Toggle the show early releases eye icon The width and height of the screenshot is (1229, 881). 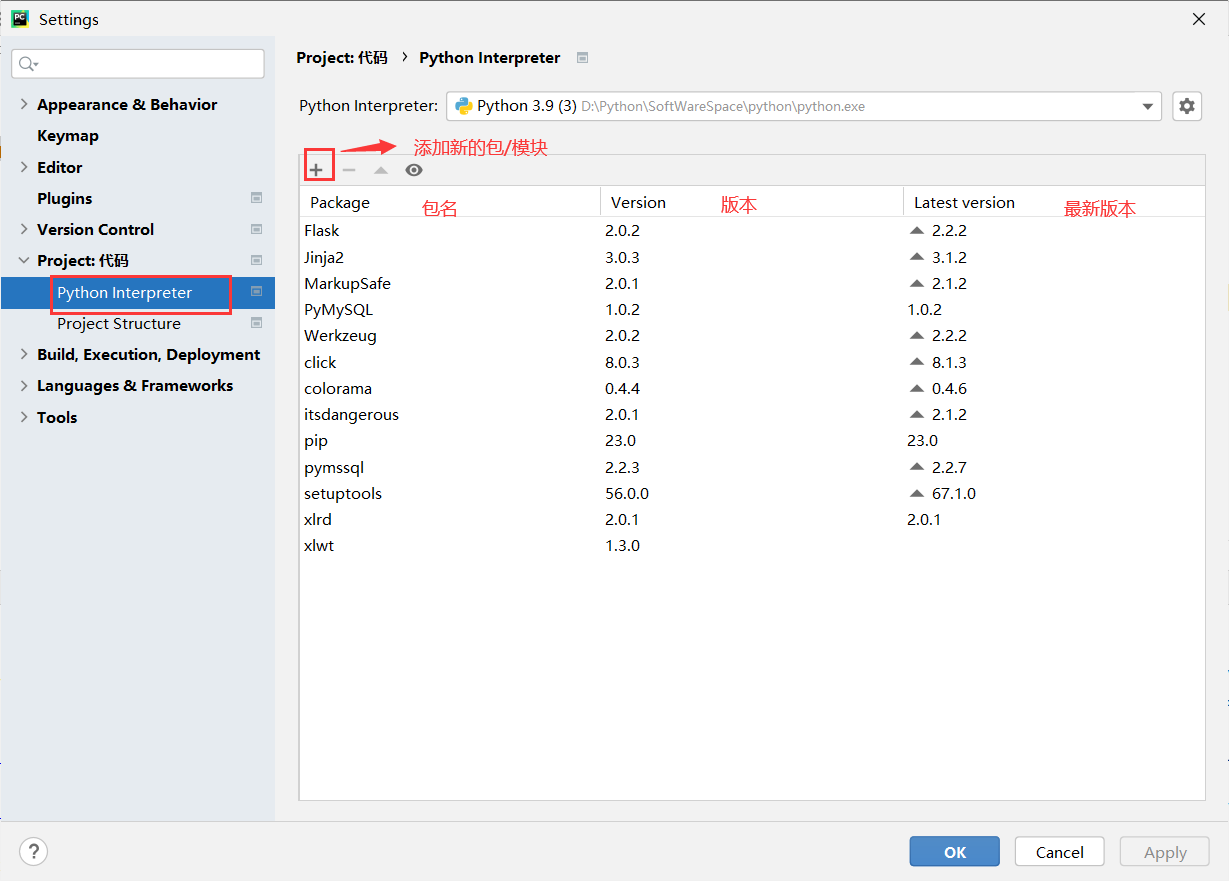414,170
